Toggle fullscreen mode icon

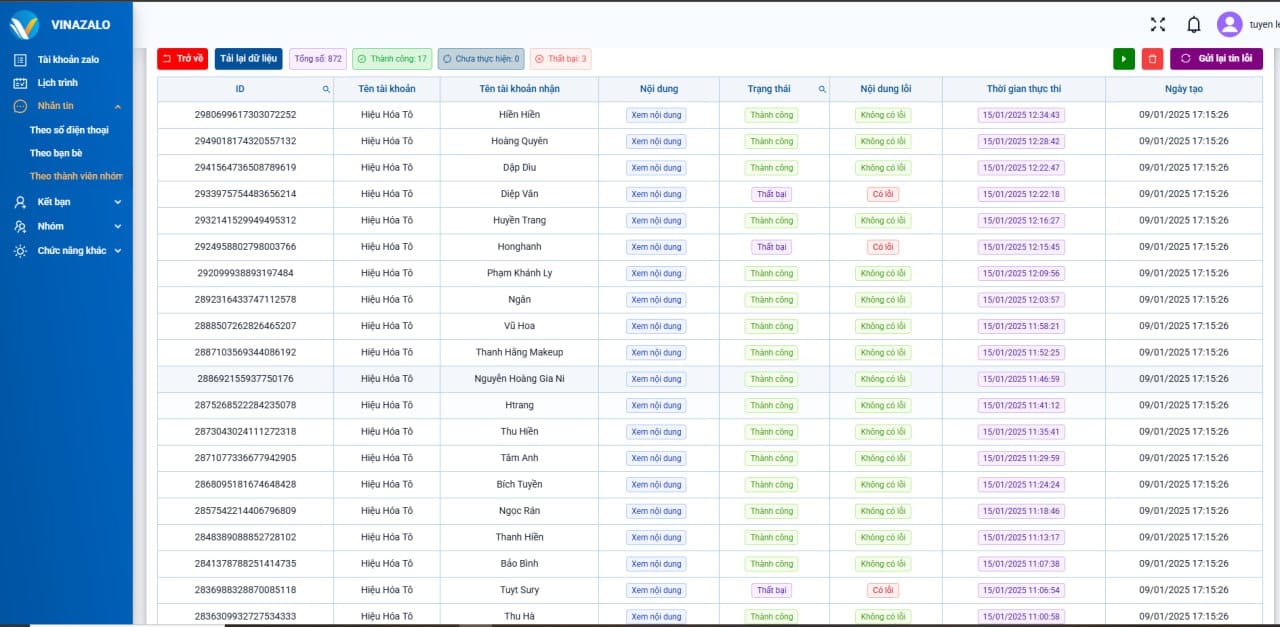click(1158, 25)
